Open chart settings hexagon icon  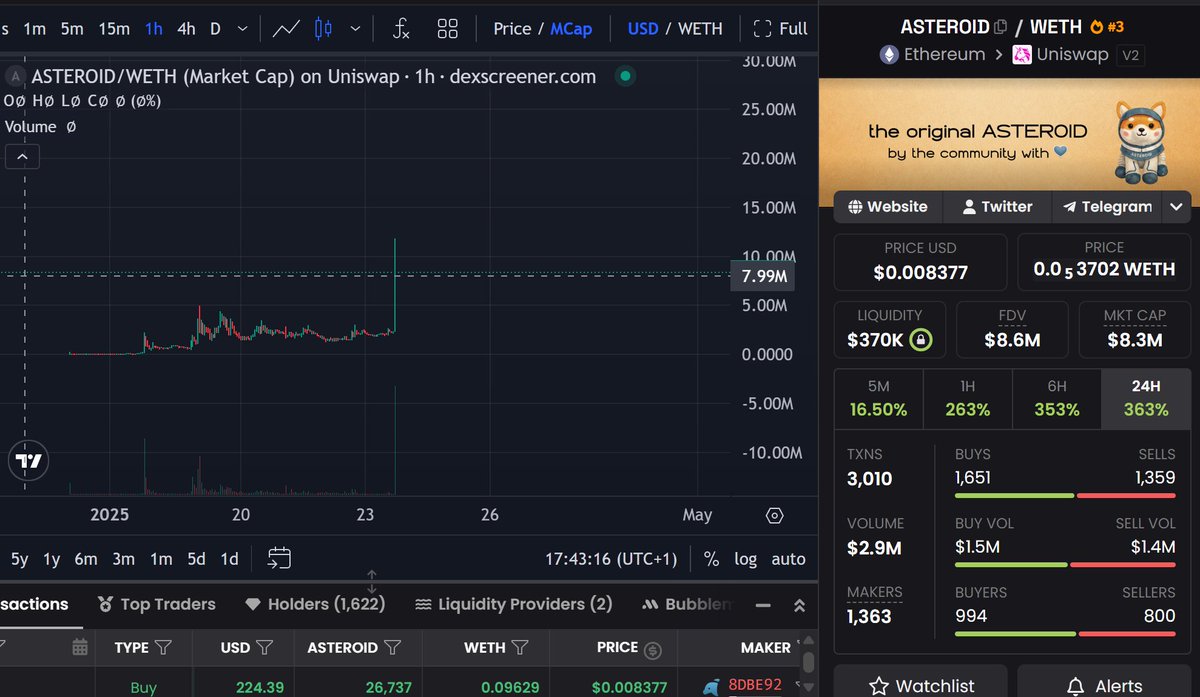[775, 516]
